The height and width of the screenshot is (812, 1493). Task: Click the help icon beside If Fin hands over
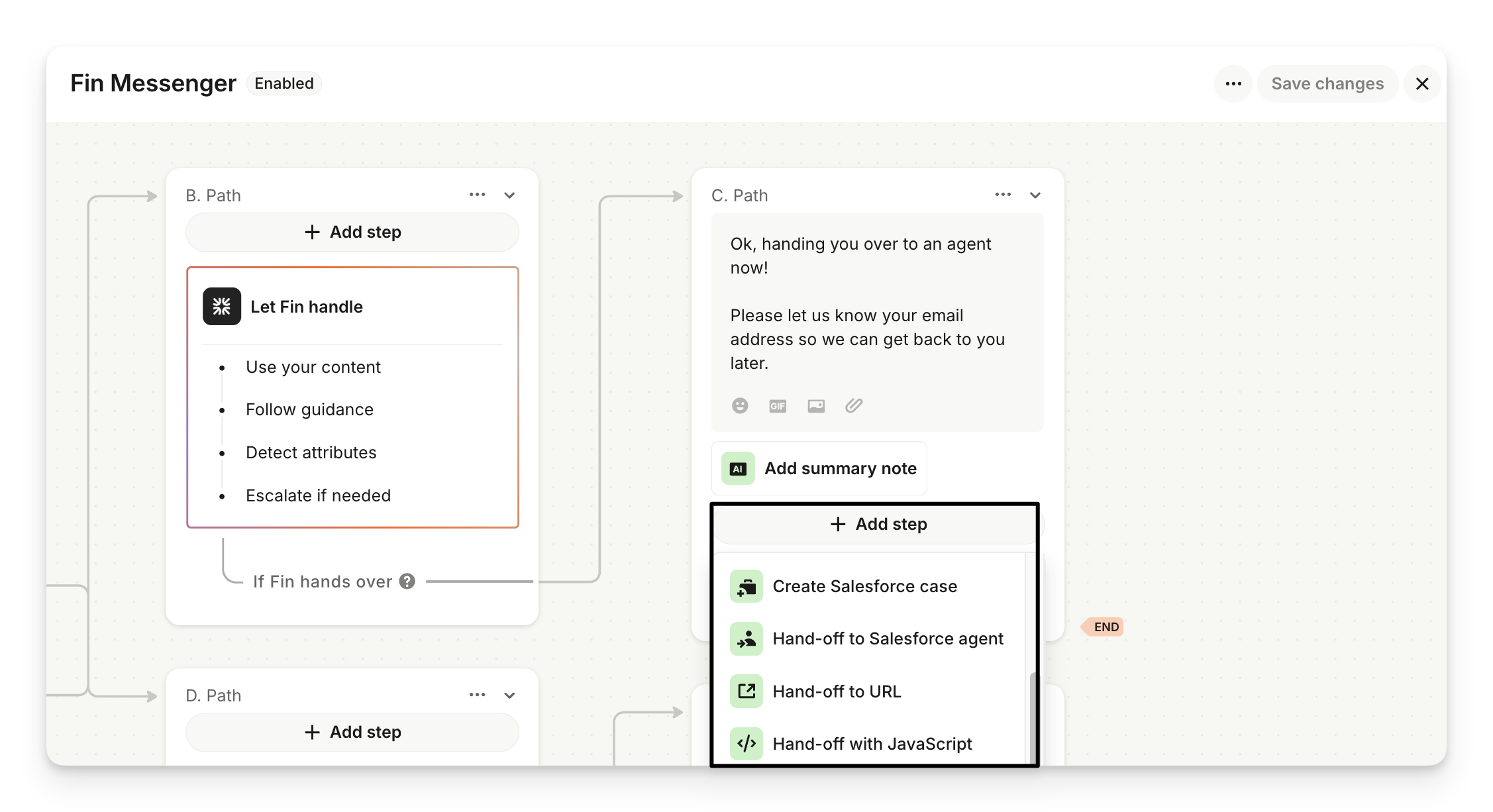click(x=407, y=582)
